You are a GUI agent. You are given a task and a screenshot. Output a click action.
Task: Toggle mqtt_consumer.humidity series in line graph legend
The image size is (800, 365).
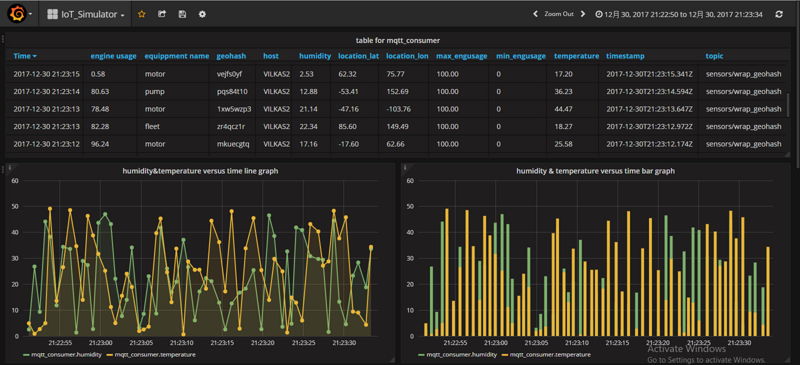66,354
